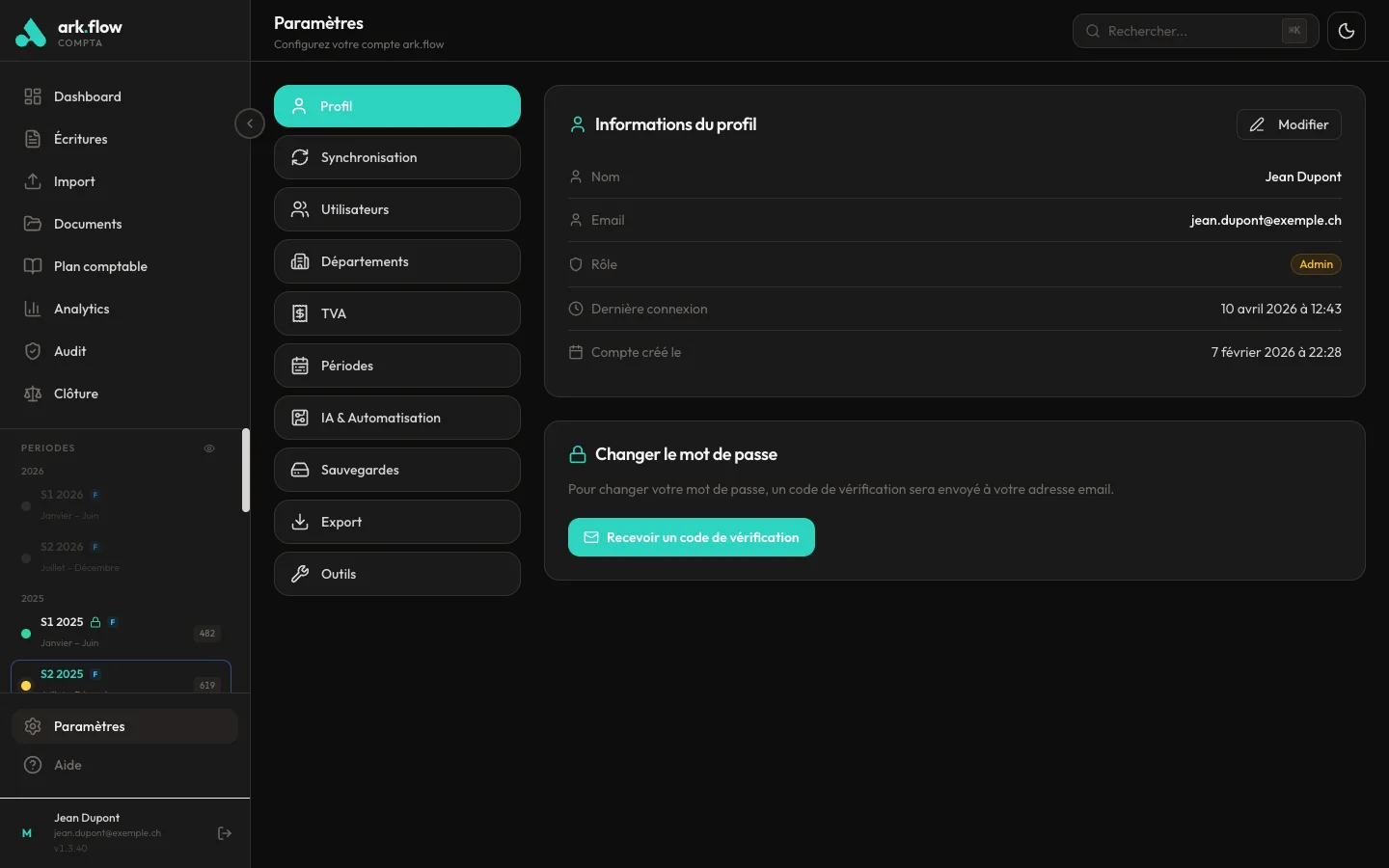Select the Audit icon in the sidebar

[32, 351]
